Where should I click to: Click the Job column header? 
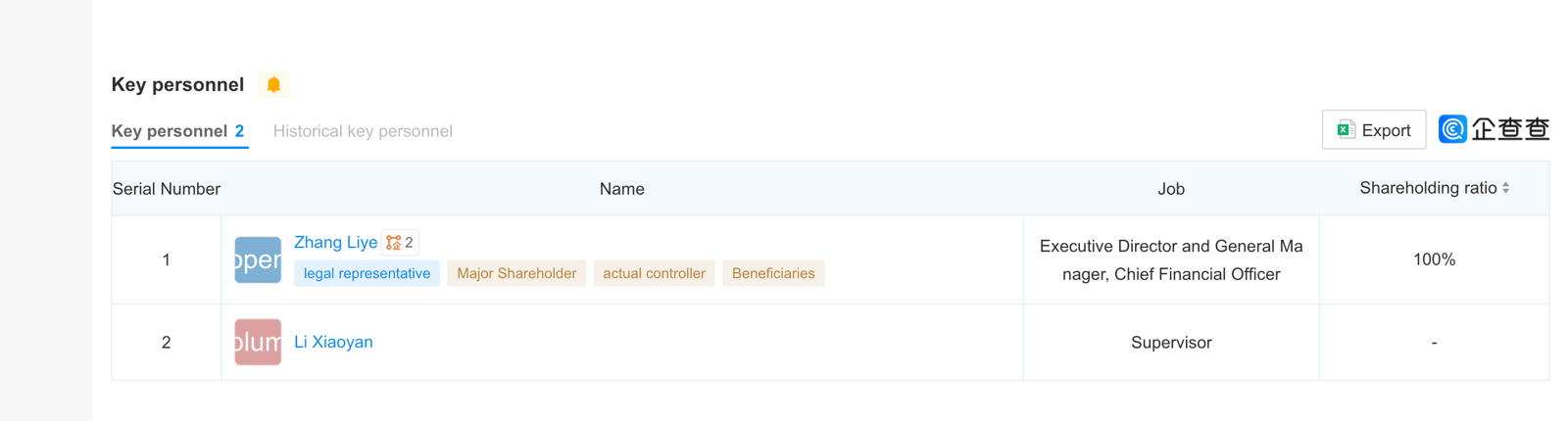1171,189
